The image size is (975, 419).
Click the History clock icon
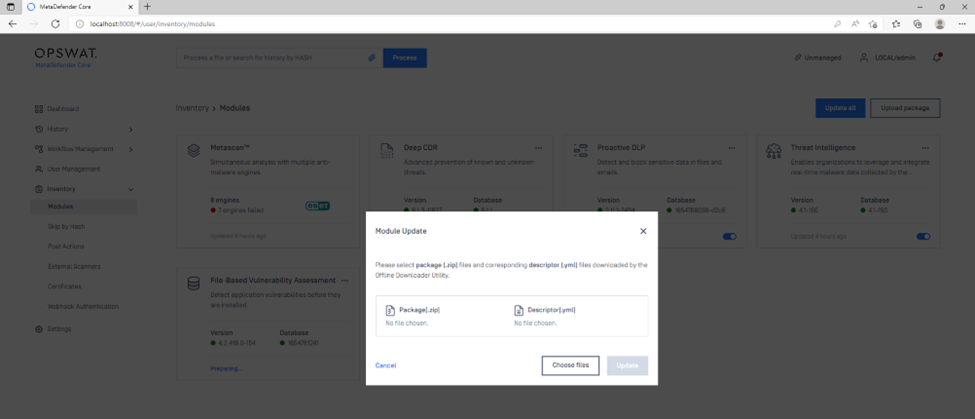point(39,129)
